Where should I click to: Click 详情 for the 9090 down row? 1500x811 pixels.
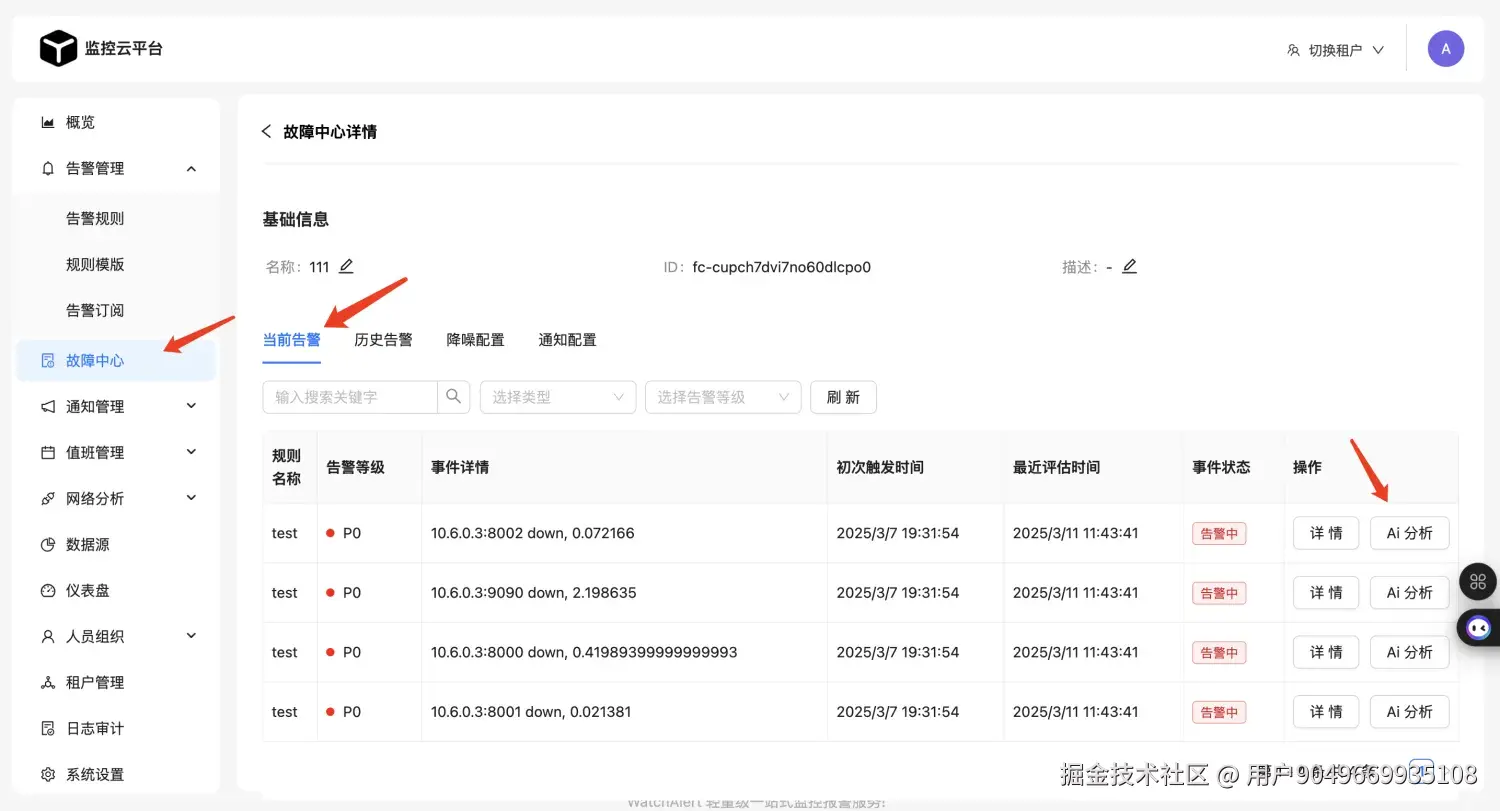coord(1326,593)
